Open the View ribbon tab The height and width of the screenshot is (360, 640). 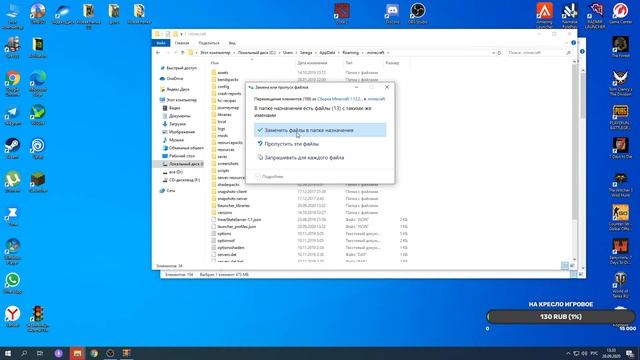pyautogui.click(x=232, y=43)
